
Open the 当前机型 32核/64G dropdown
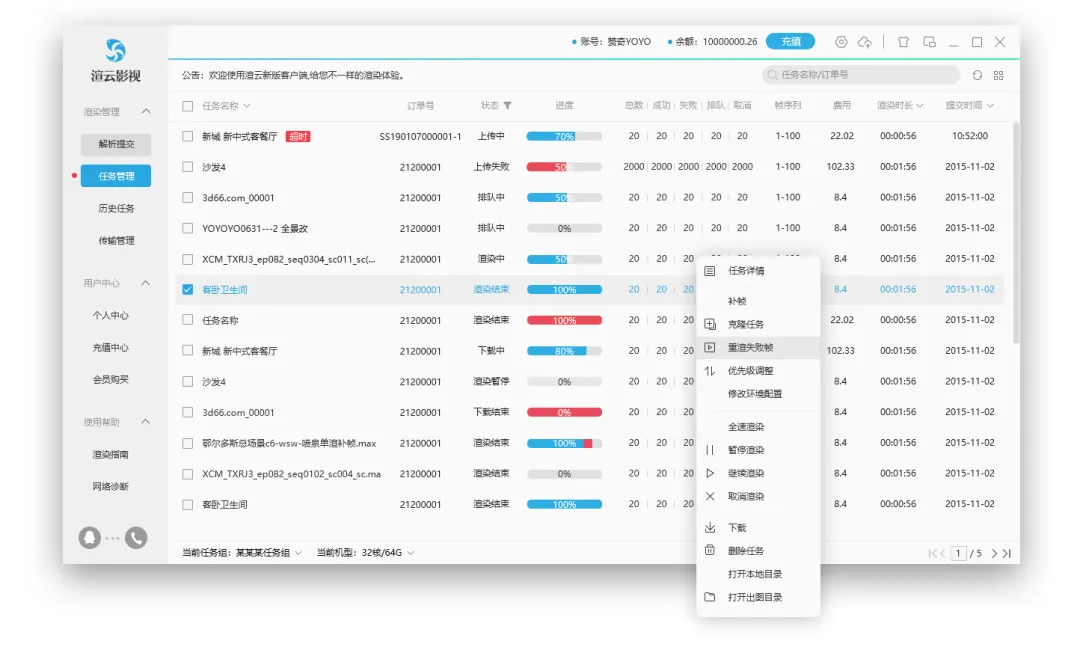click(410, 553)
